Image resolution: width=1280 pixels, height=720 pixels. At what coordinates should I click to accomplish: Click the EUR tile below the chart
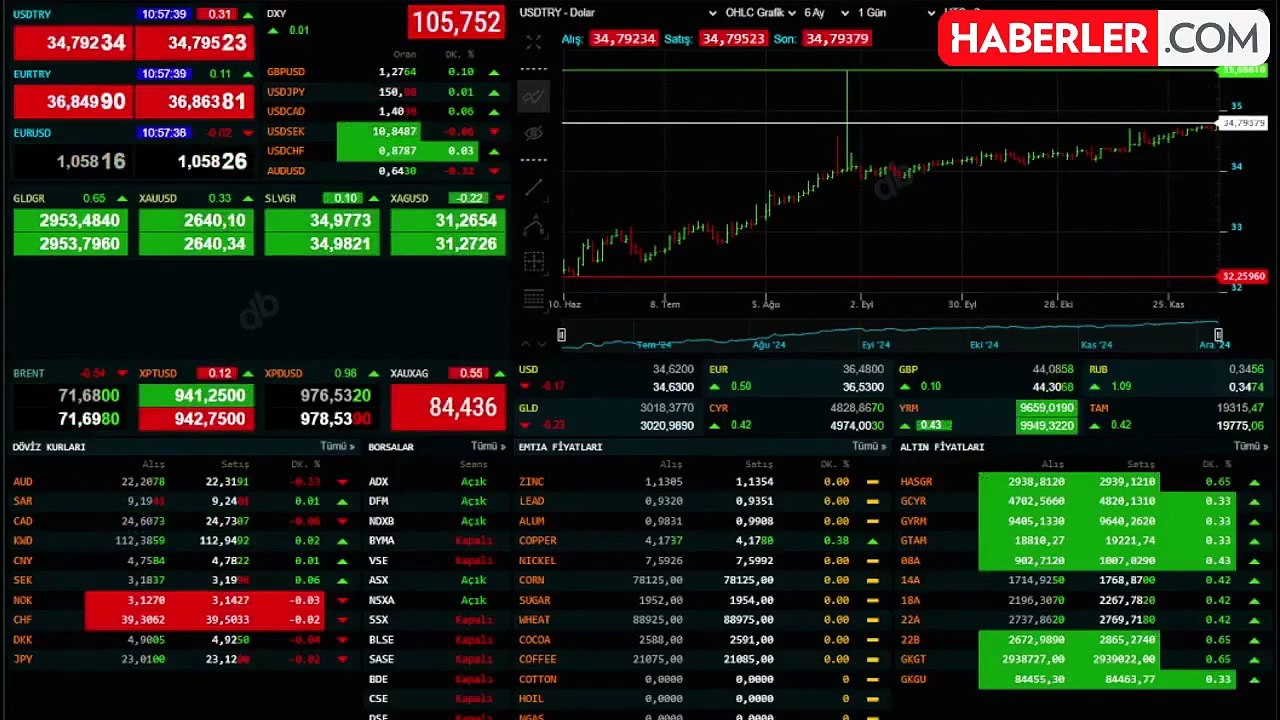tap(796, 378)
